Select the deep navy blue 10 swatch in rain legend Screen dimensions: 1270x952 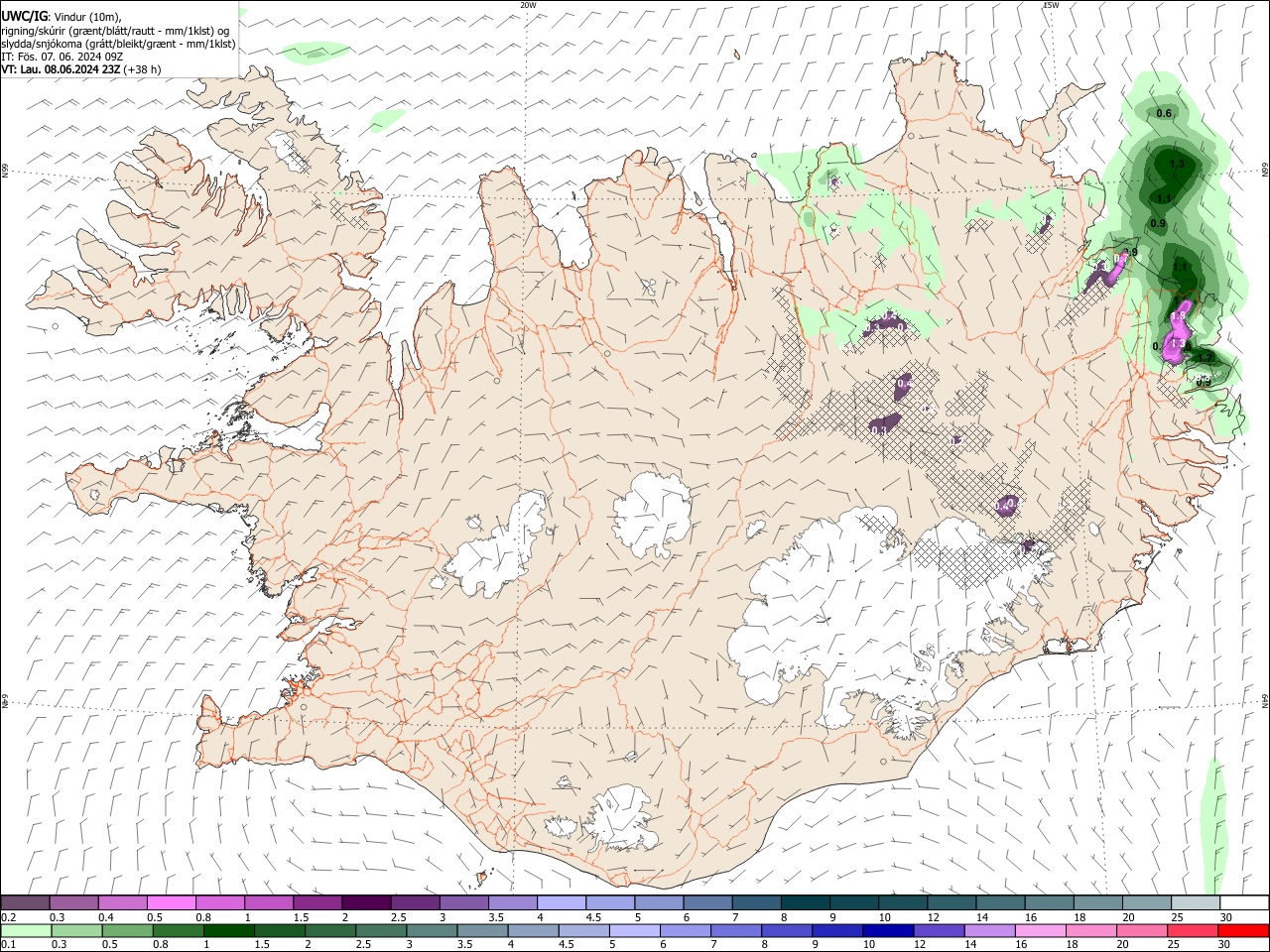click(x=888, y=931)
